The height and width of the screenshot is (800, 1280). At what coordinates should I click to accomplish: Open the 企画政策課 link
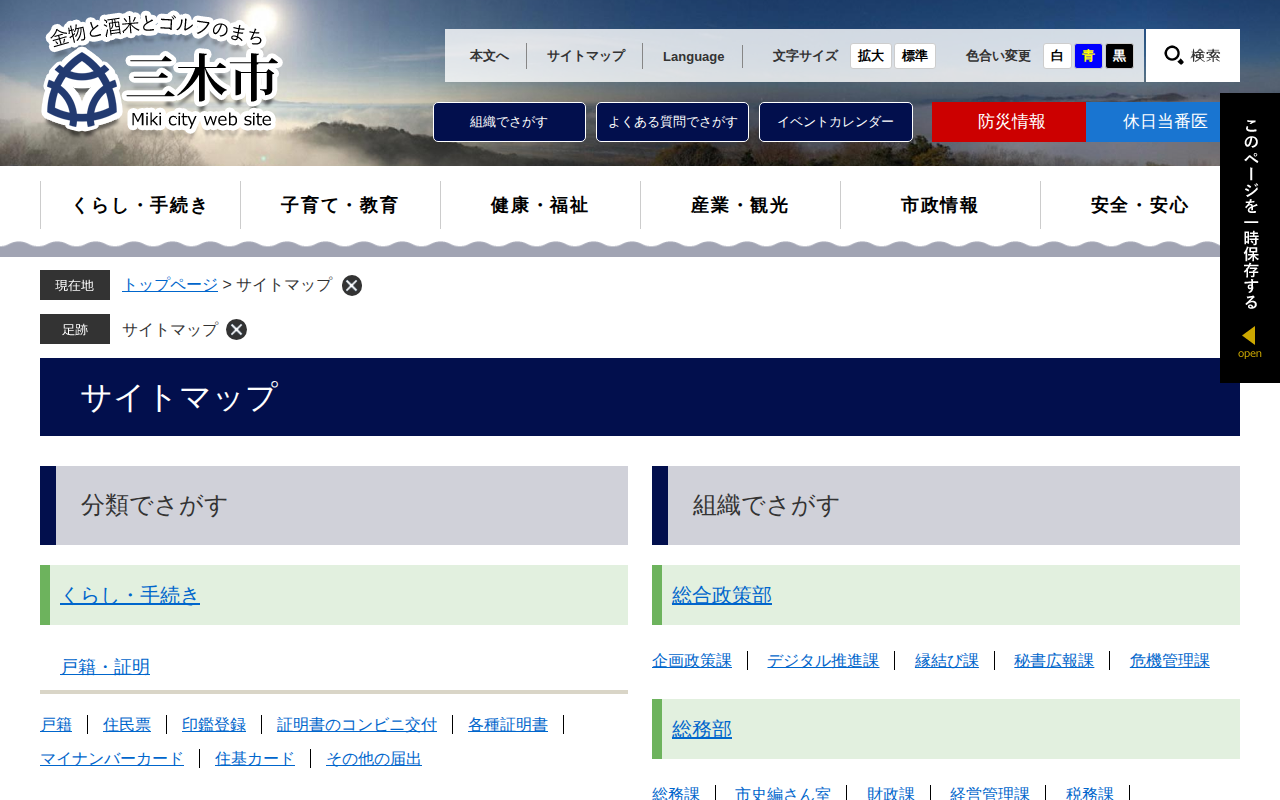(x=692, y=661)
